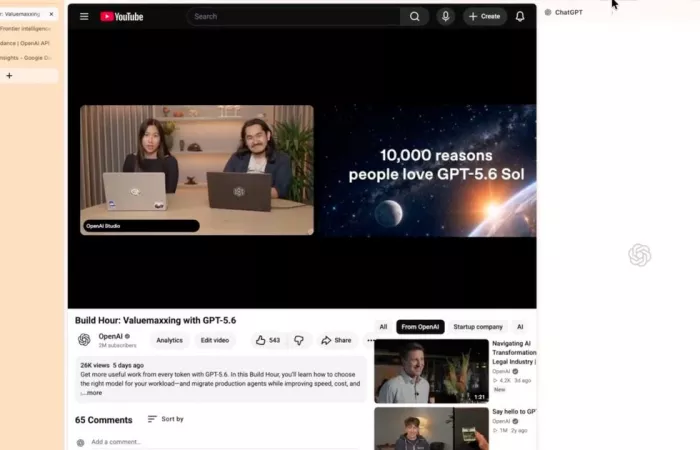This screenshot has height=450, width=700.
Task: Click the video title Build Hour text
Action: click(x=155, y=321)
